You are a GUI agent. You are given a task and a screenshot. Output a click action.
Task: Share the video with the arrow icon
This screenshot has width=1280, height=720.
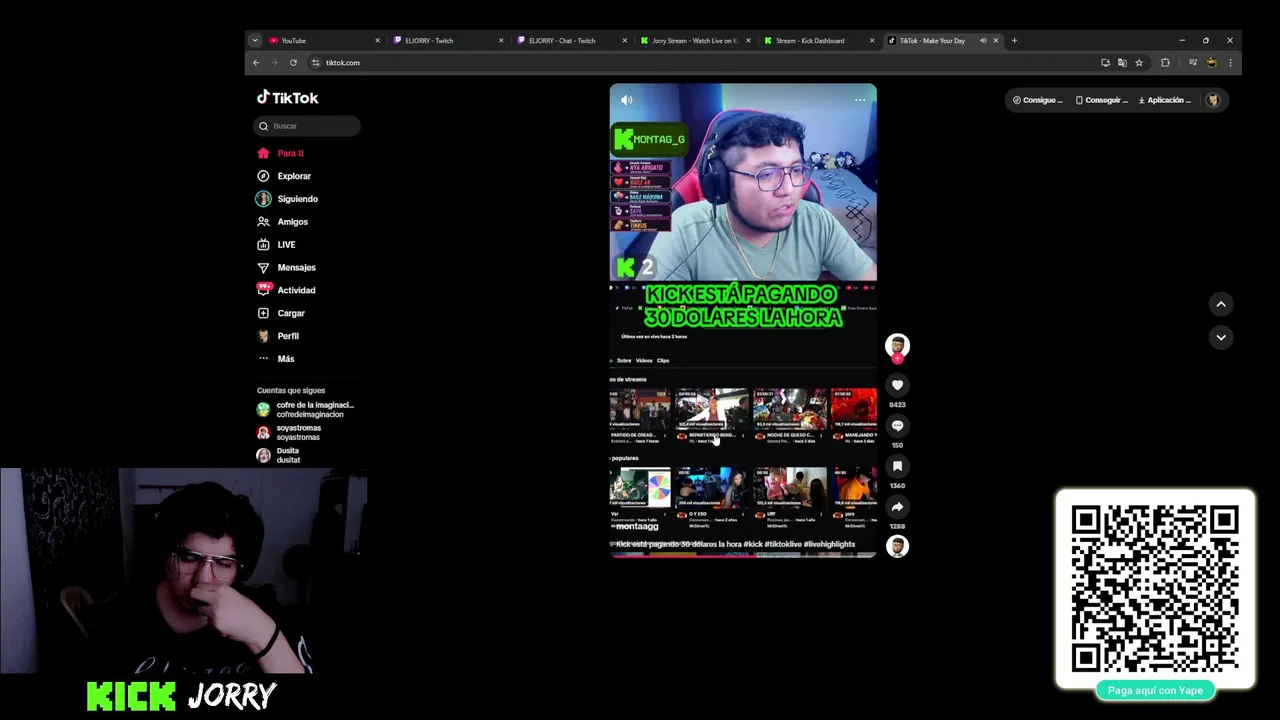coord(897,507)
